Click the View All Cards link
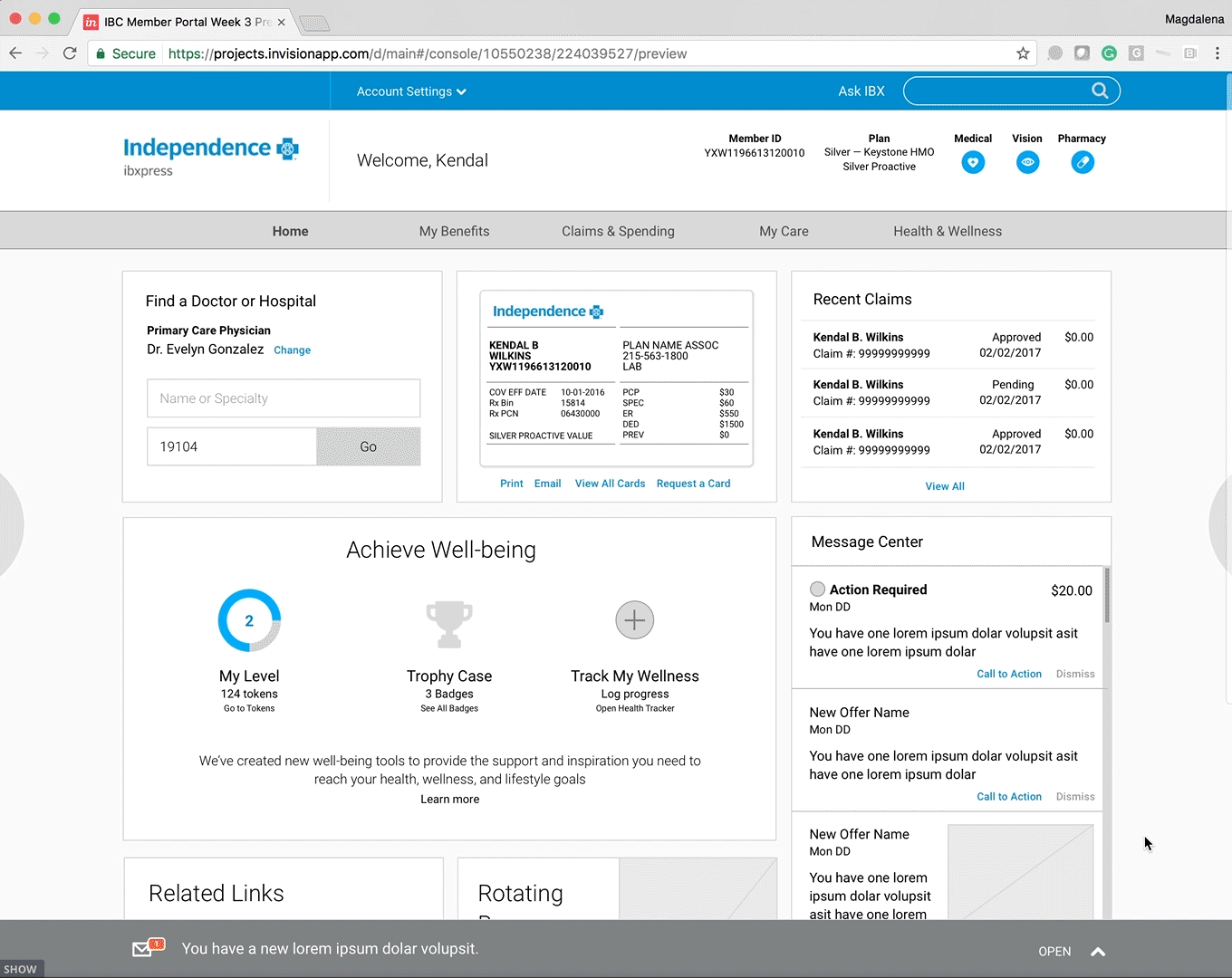The image size is (1232, 978). point(610,484)
